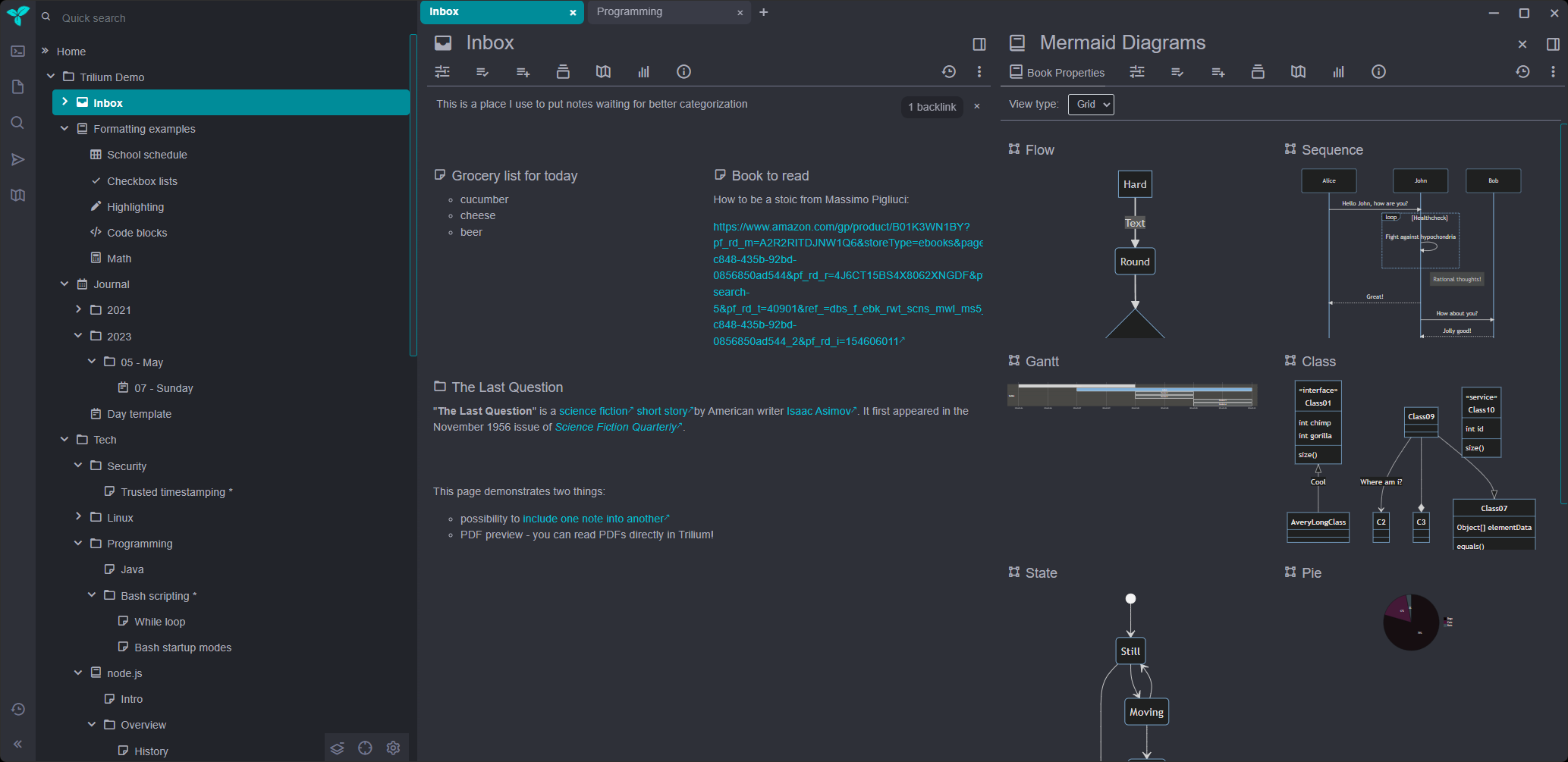This screenshot has height=762, width=1568.
Task: Open Inbox basic properties sliders icon
Action: 442,72
